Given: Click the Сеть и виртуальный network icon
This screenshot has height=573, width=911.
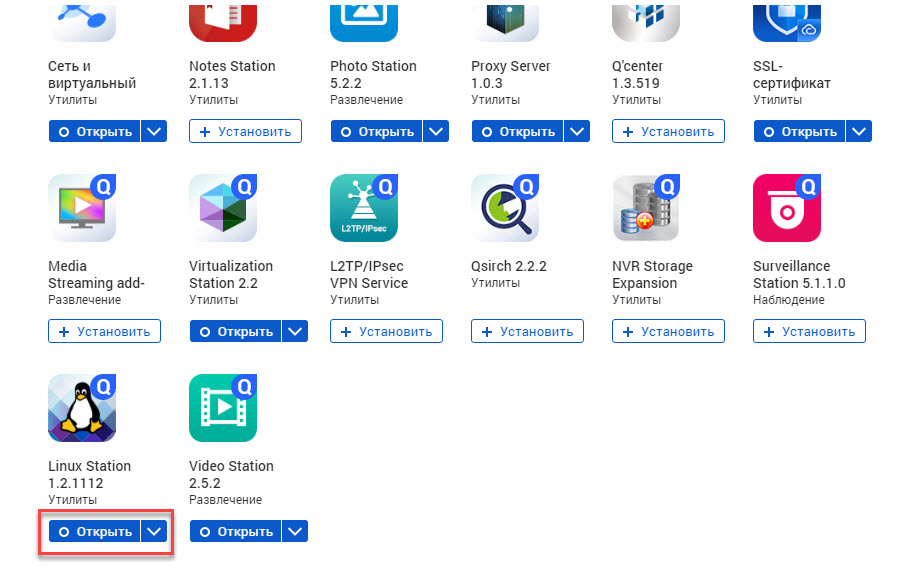Looking at the screenshot, I should click(x=82, y=21).
